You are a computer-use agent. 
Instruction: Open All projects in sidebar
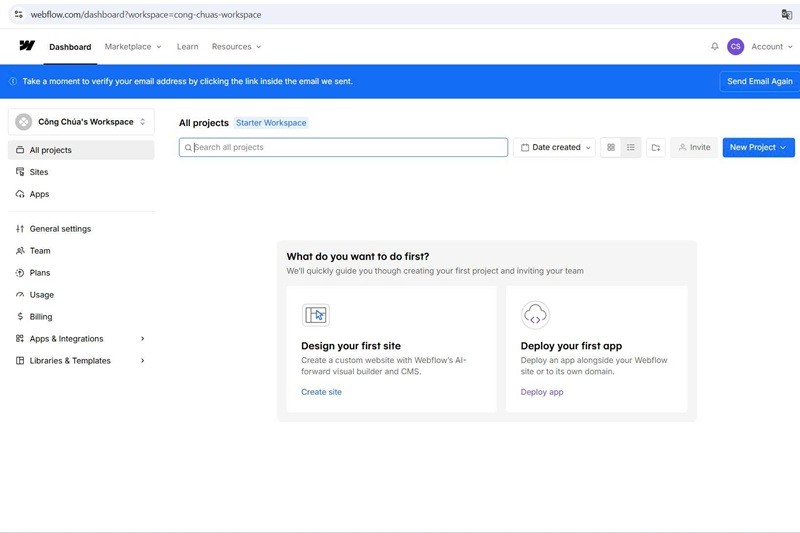81,150
